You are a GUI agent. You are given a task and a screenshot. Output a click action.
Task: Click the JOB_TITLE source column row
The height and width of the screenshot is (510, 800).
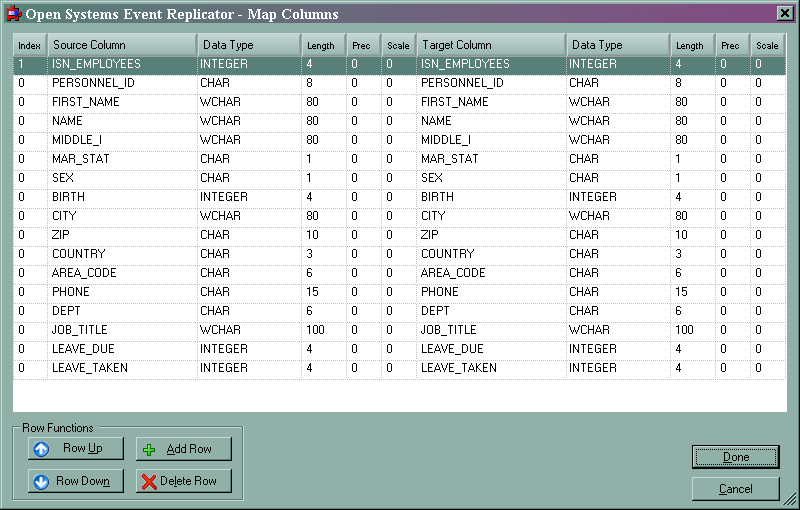tap(80, 330)
